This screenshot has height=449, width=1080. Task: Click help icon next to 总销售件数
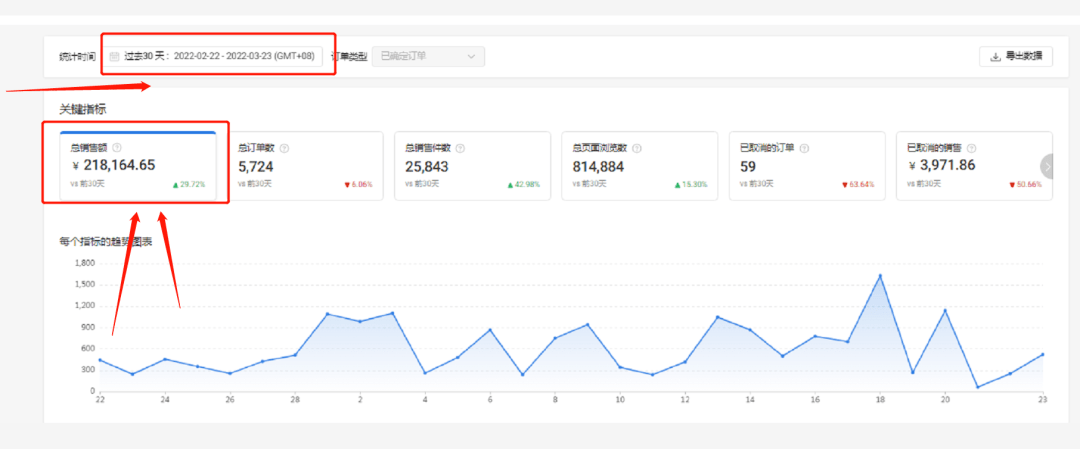click(x=460, y=148)
